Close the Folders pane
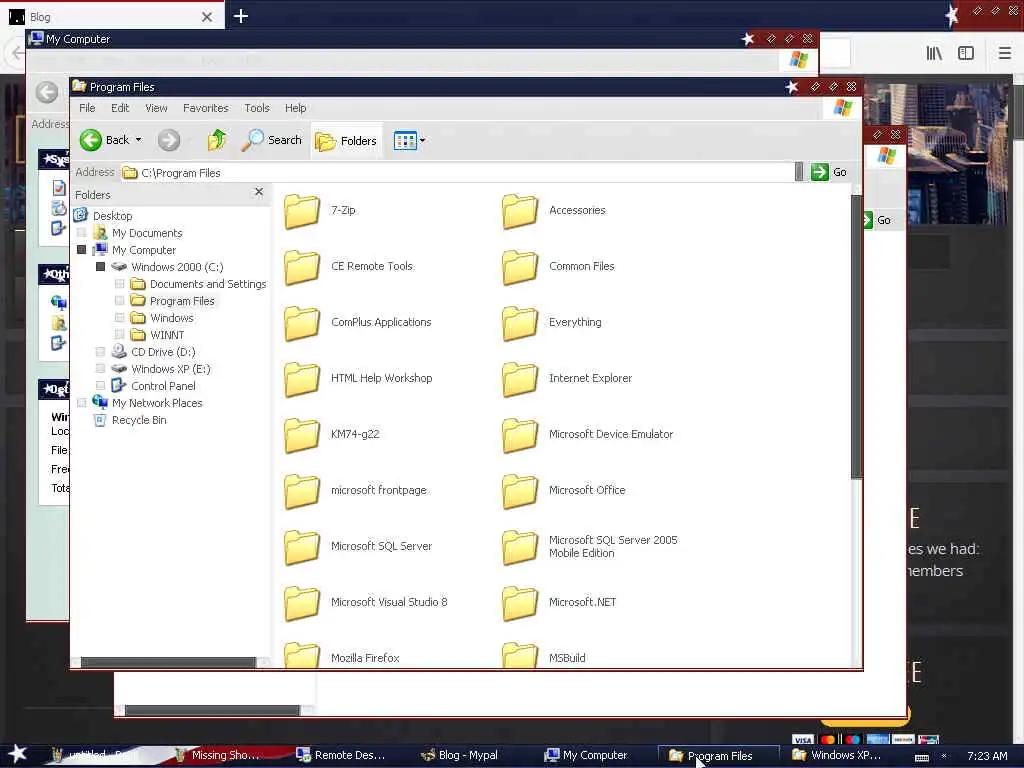Image resolution: width=1024 pixels, height=768 pixels. click(259, 192)
